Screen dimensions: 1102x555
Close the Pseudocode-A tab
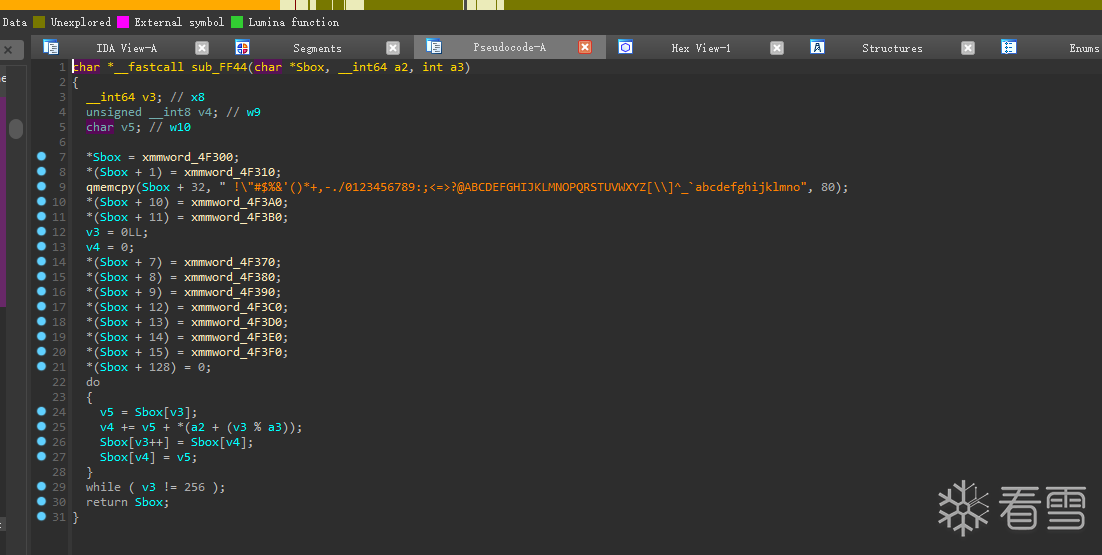click(x=585, y=47)
